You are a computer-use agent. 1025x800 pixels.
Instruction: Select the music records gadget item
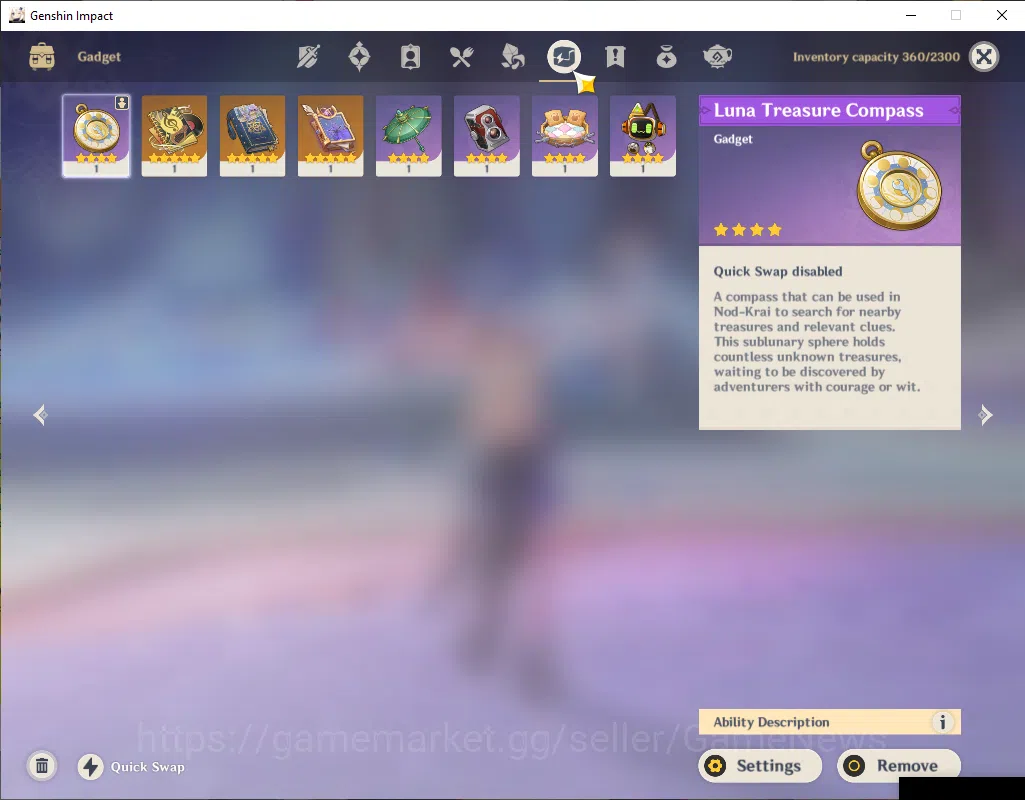[x=174, y=136]
